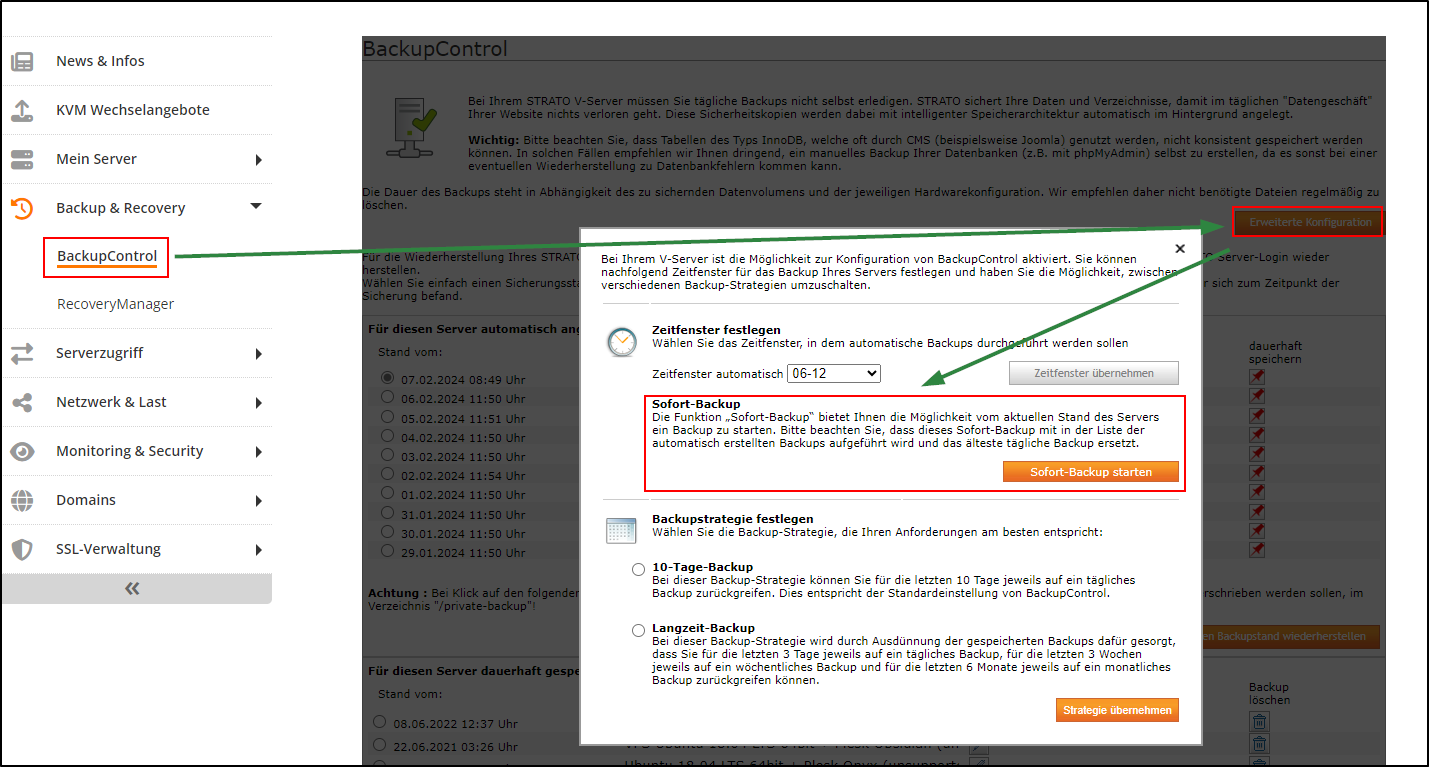Image resolution: width=1429 pixels, height=767 pixels.
Task: Click the News & Infos sidebar icon
Action: pyautogui.click(x=22, y=62)
